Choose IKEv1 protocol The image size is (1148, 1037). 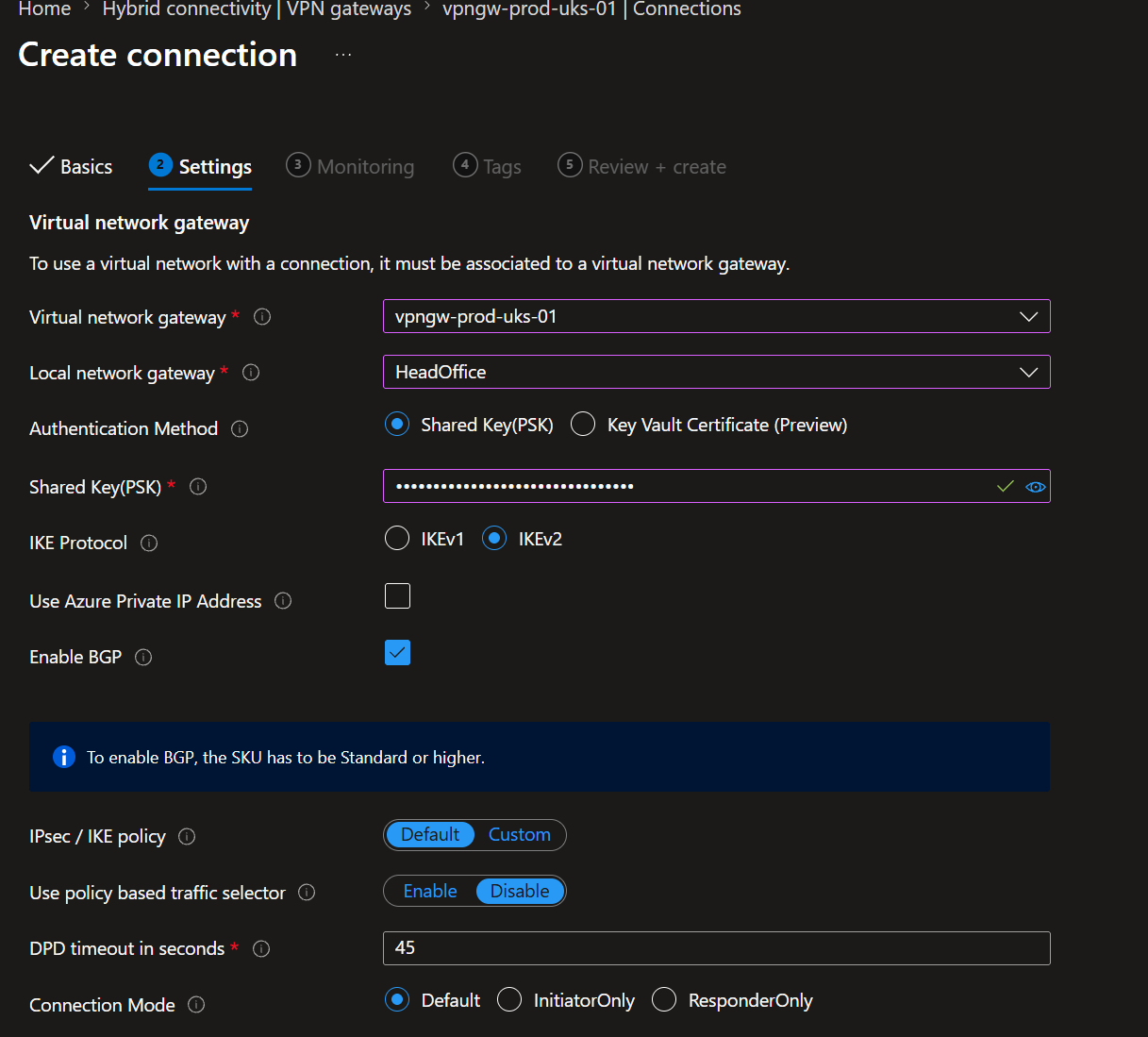click(x=397, y=539)
